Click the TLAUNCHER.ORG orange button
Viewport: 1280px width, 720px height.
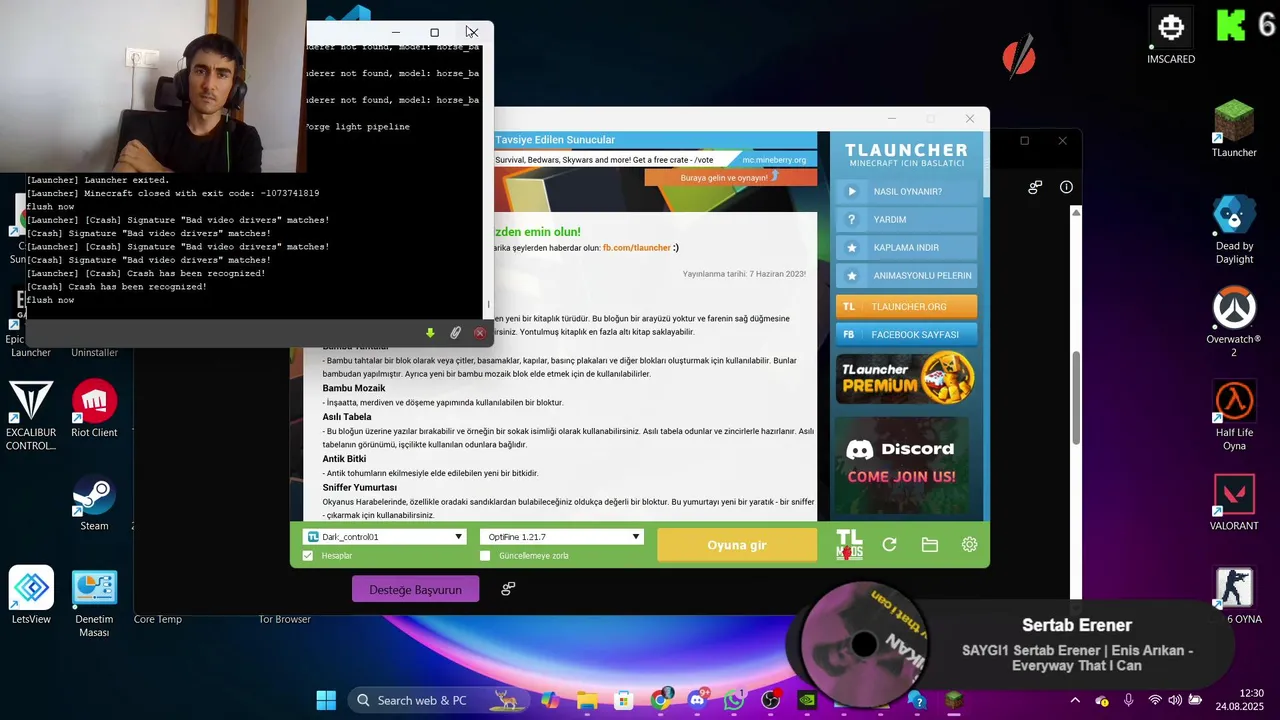click(906, 307)
